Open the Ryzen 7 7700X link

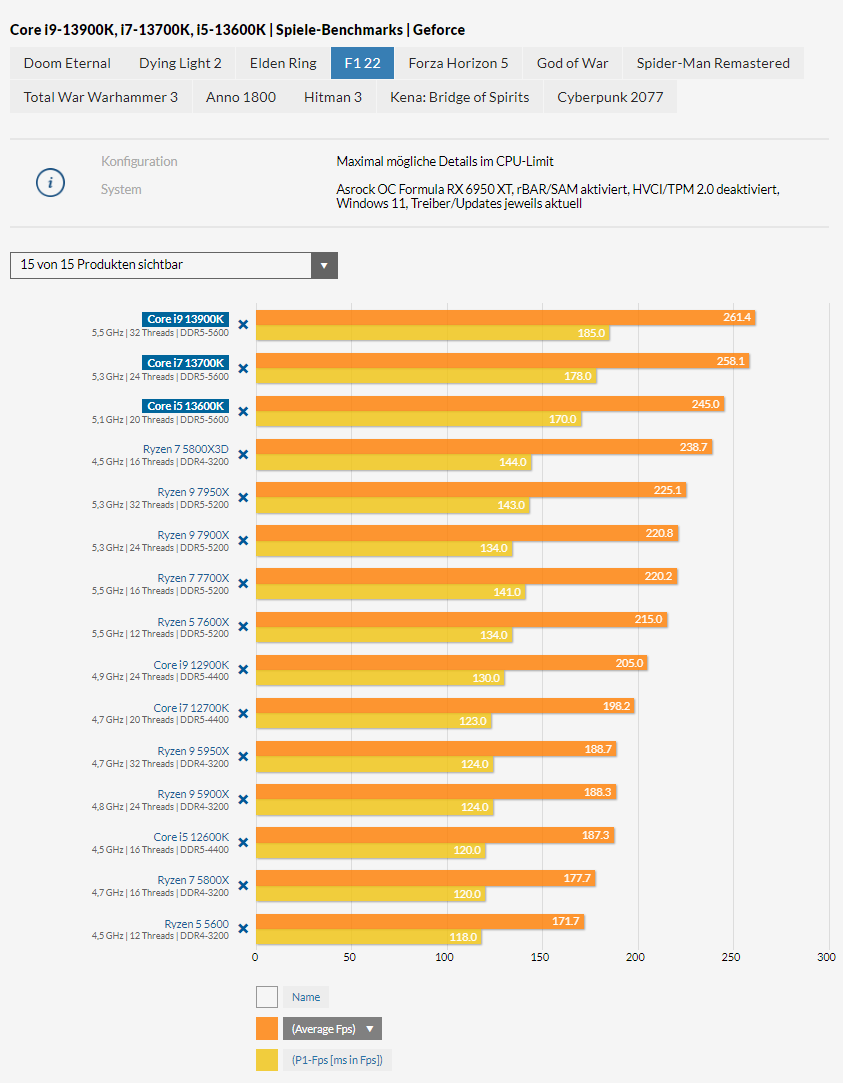tap(193, 578)
